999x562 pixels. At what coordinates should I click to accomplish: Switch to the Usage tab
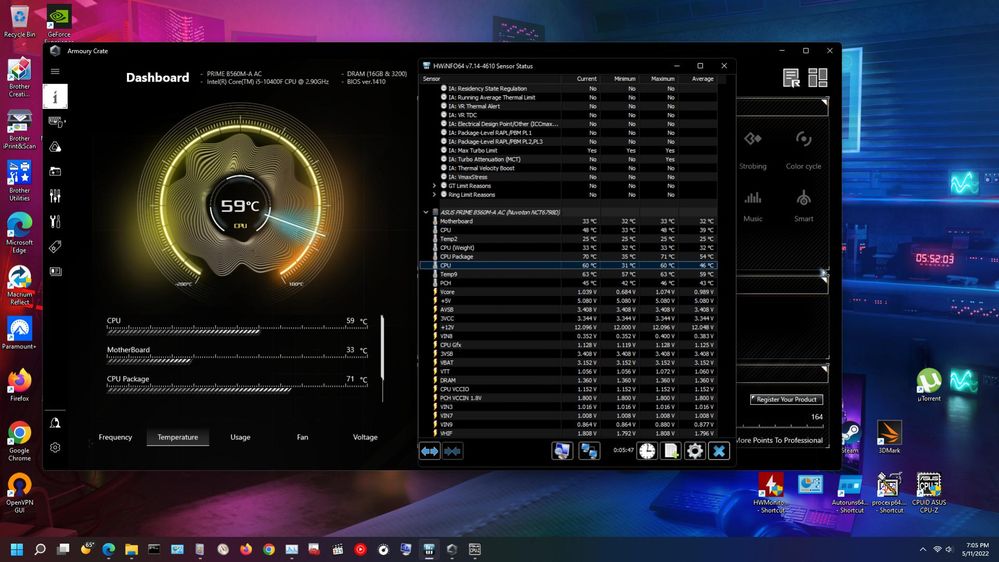tap(240, 437)
